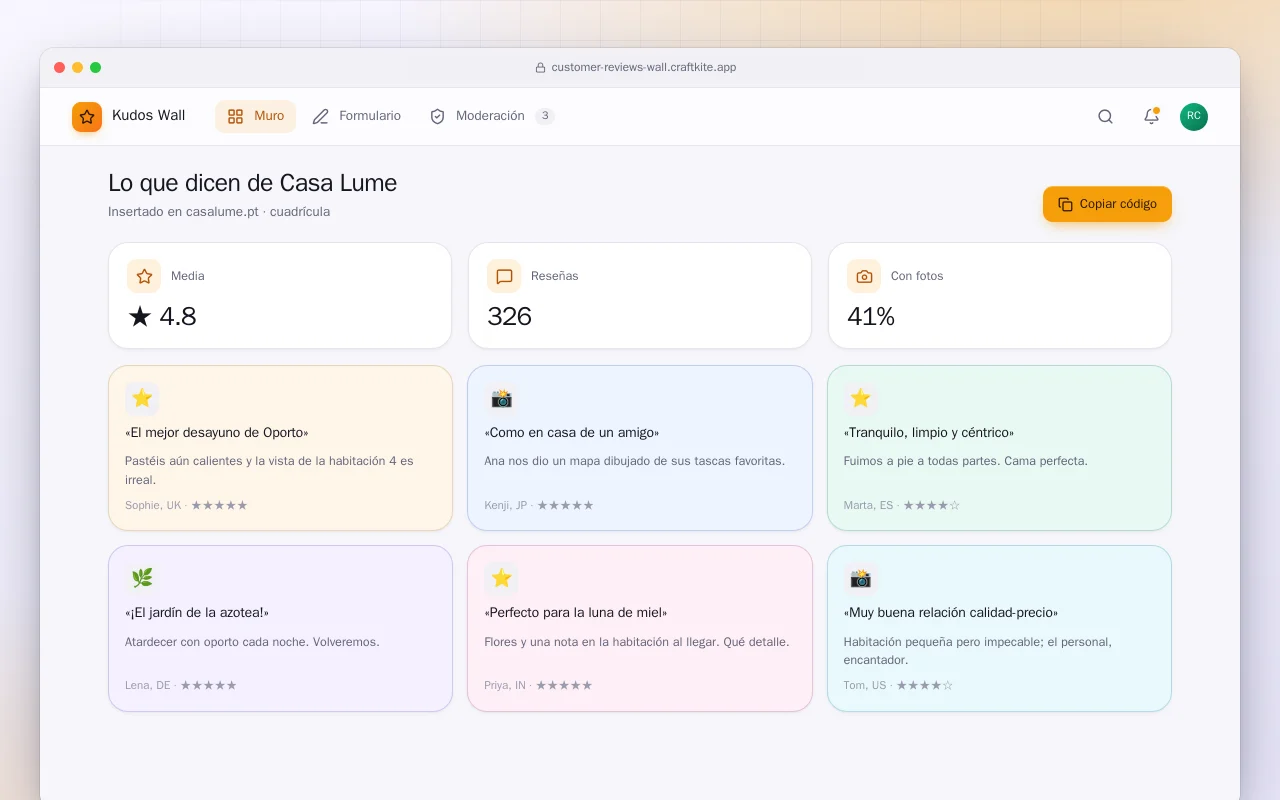
Task: Click Marta, ES reviewer line
Action: 902,506
